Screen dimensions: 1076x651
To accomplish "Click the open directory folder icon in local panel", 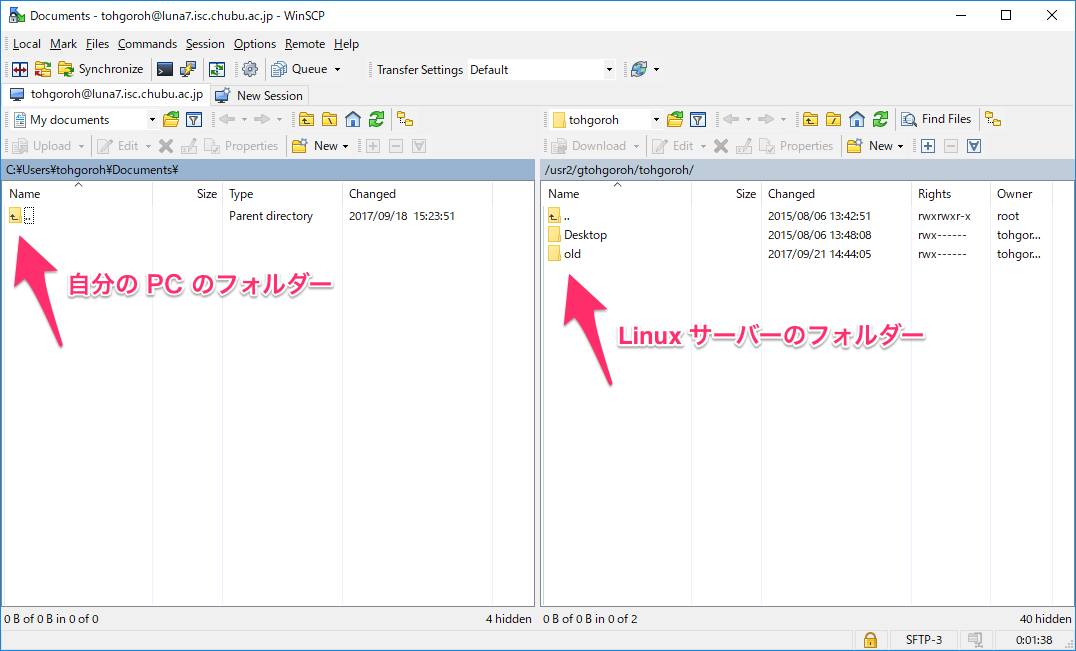I will click(x=170, y=119).
